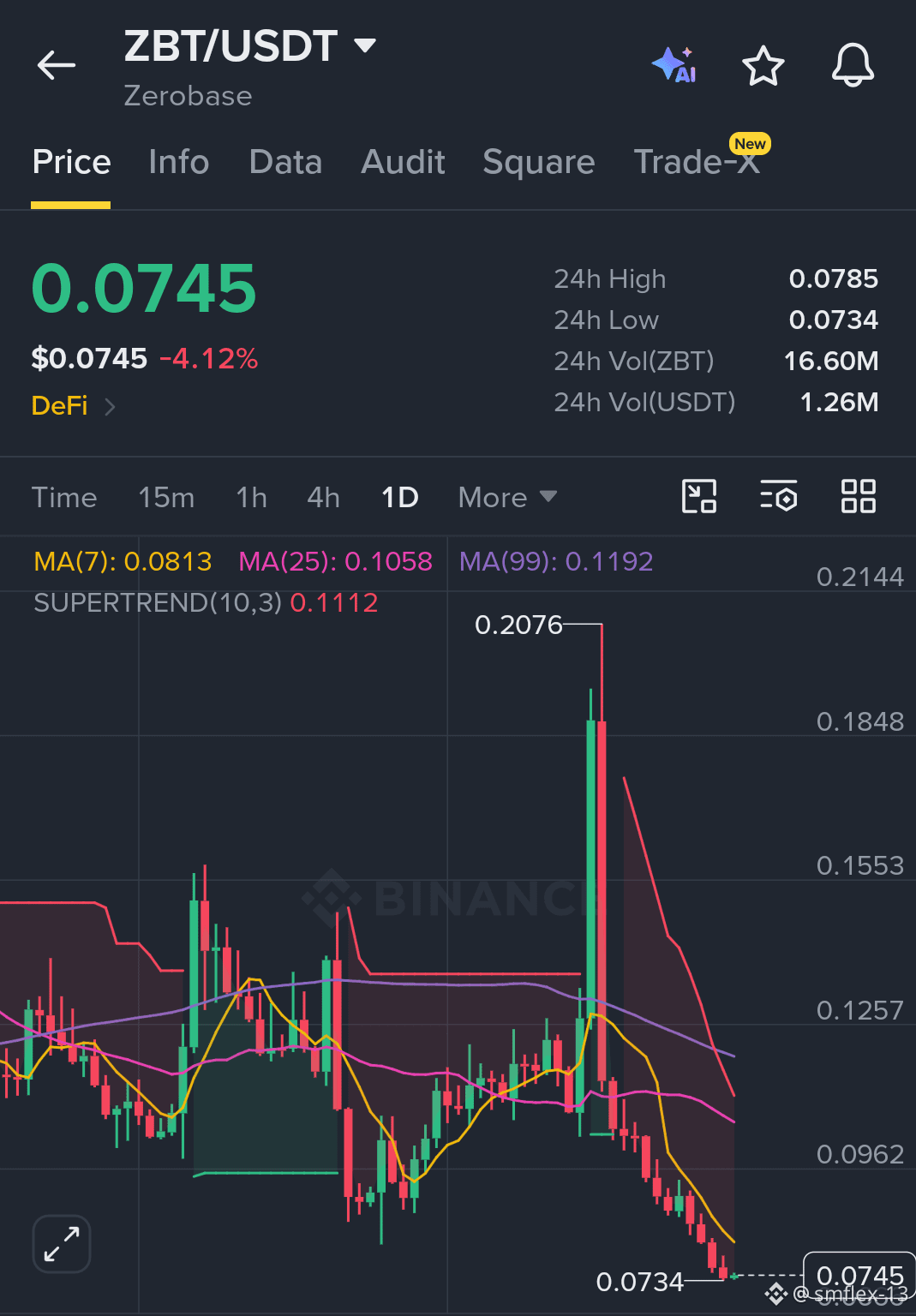
Task: Open the AI insights sparkle icon
Action: click(674, 65)
